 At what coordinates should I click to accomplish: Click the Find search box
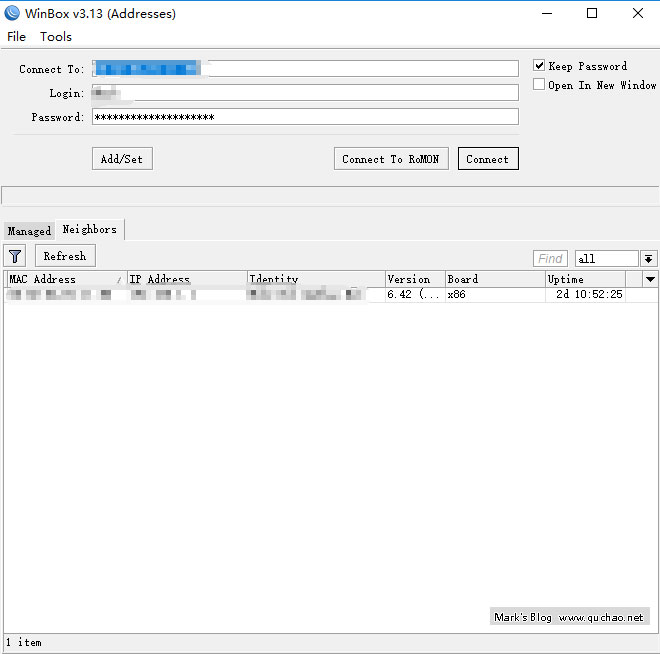coord(550,258)
